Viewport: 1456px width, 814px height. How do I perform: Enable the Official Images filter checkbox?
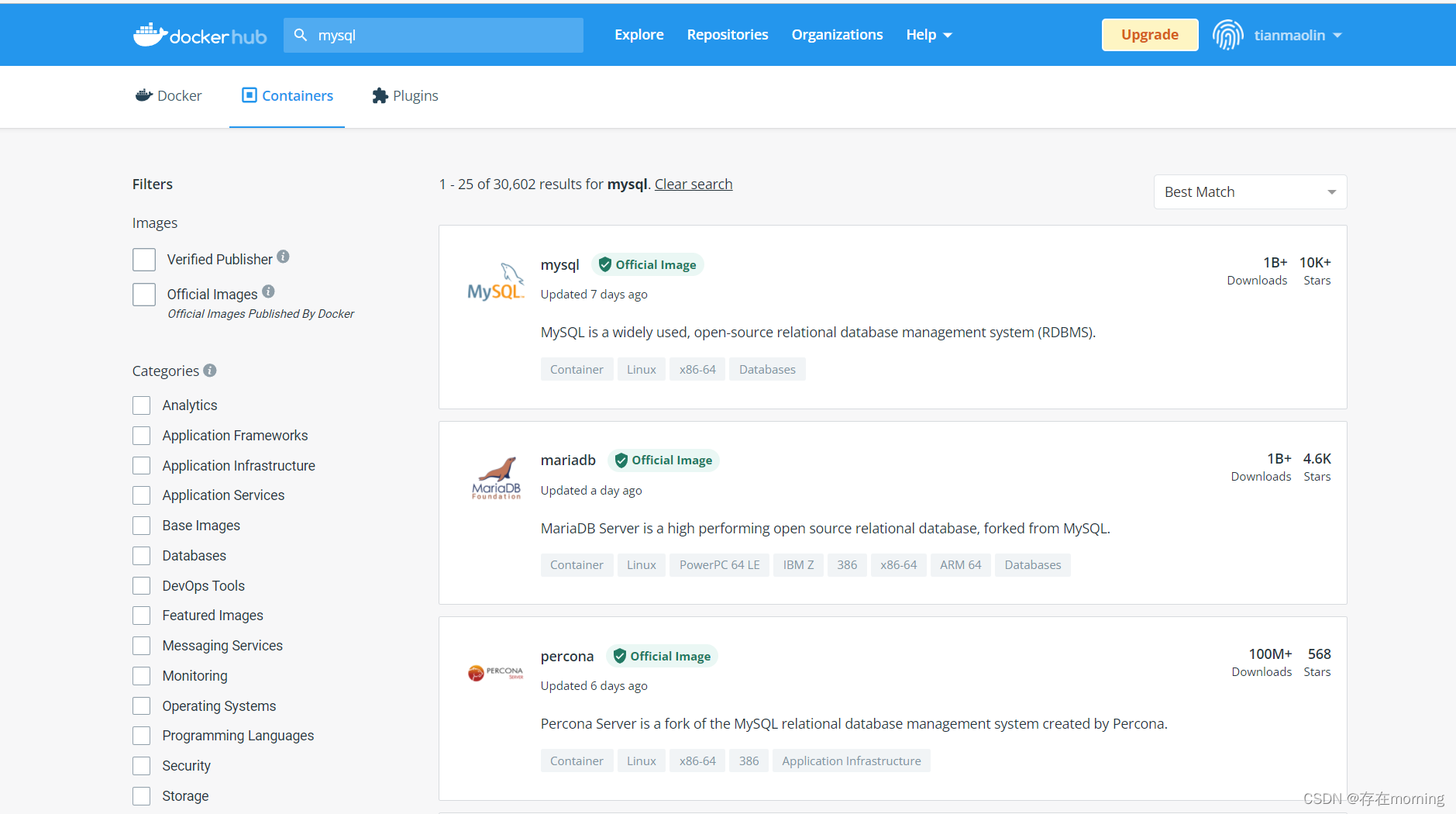(144, 295)
